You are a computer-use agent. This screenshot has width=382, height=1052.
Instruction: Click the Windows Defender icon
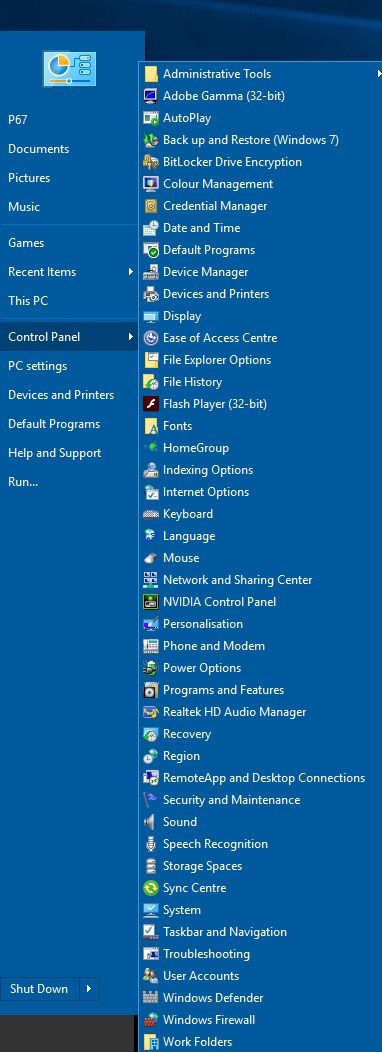tap(151, 998)
